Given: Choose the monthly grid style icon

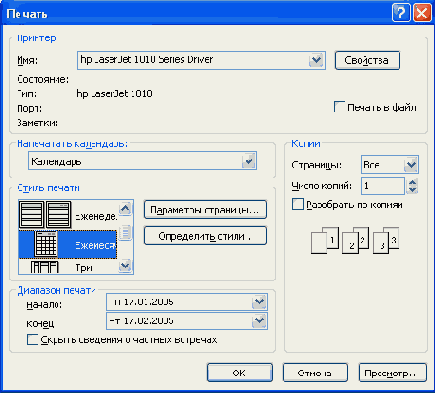Looking at the screenshot, I should [x=46, y=244].
